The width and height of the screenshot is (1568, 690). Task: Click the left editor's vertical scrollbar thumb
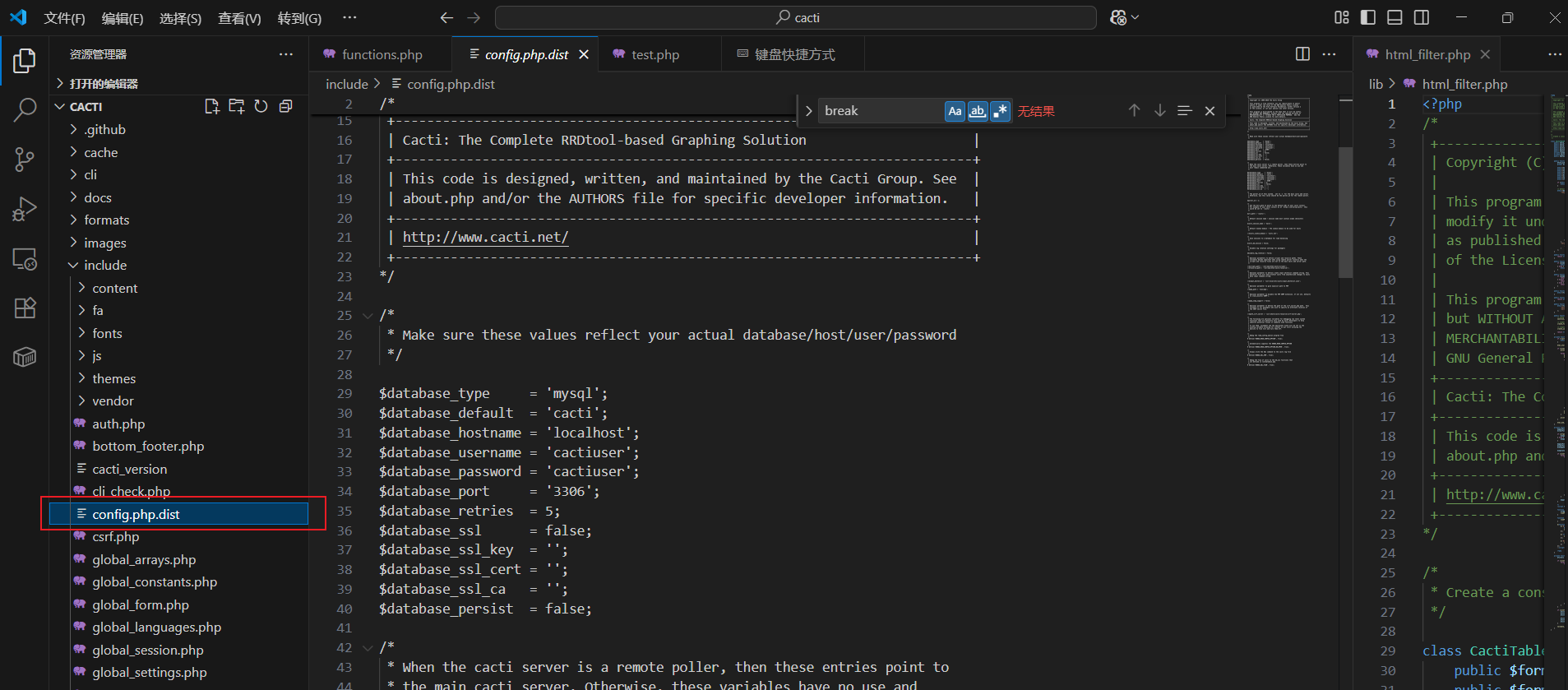point(1345,212)
